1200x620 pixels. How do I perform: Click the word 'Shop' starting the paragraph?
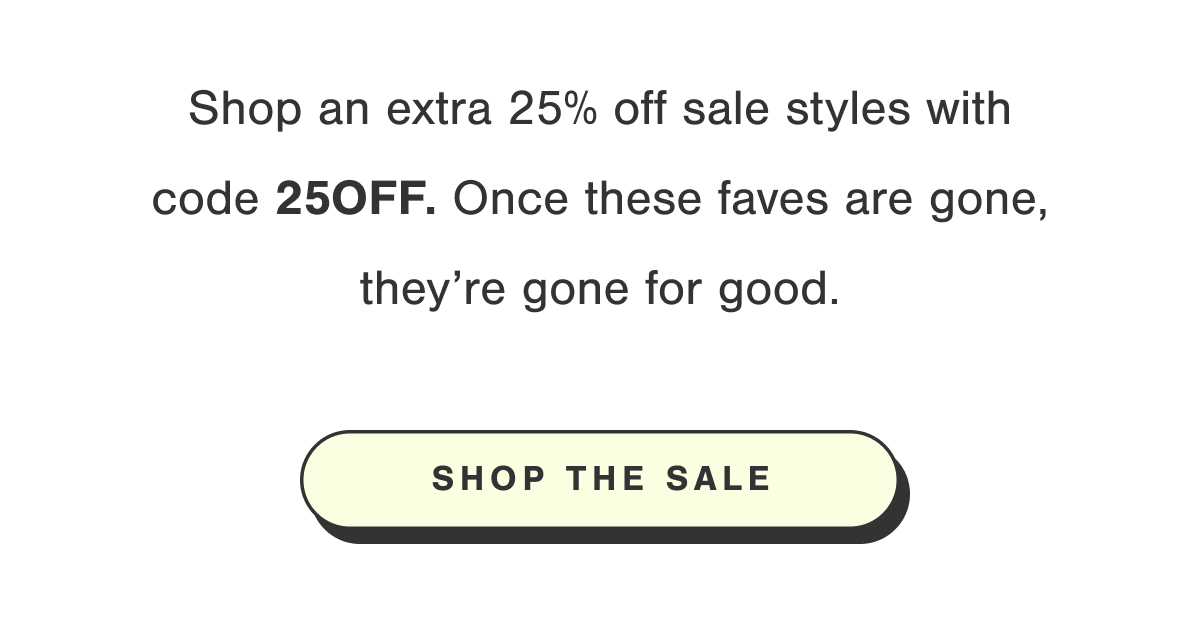point(244,110)
